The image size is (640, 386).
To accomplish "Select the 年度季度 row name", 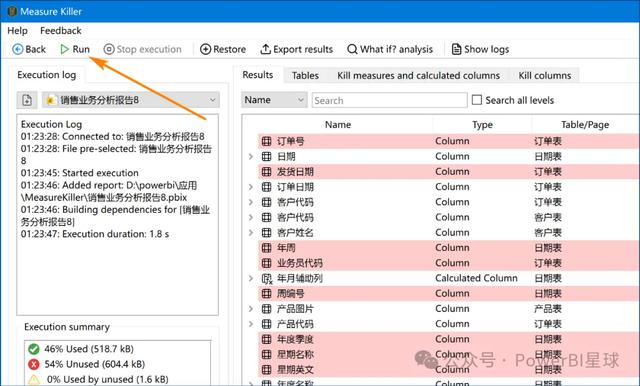I will point(295,339).
